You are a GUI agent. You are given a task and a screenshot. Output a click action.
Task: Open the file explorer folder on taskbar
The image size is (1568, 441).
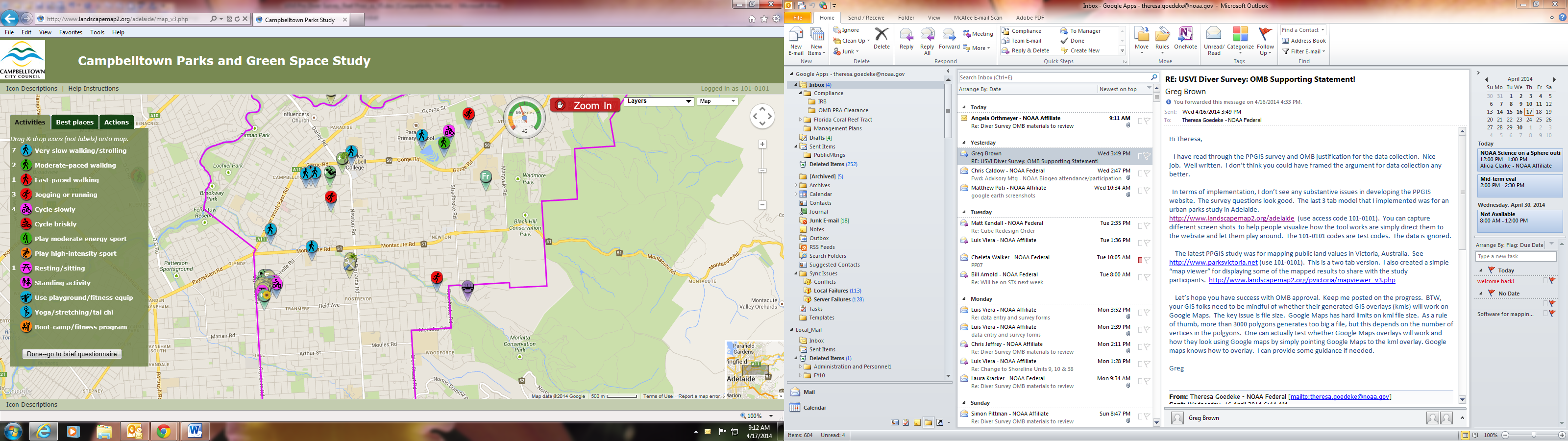coord(104,431)
